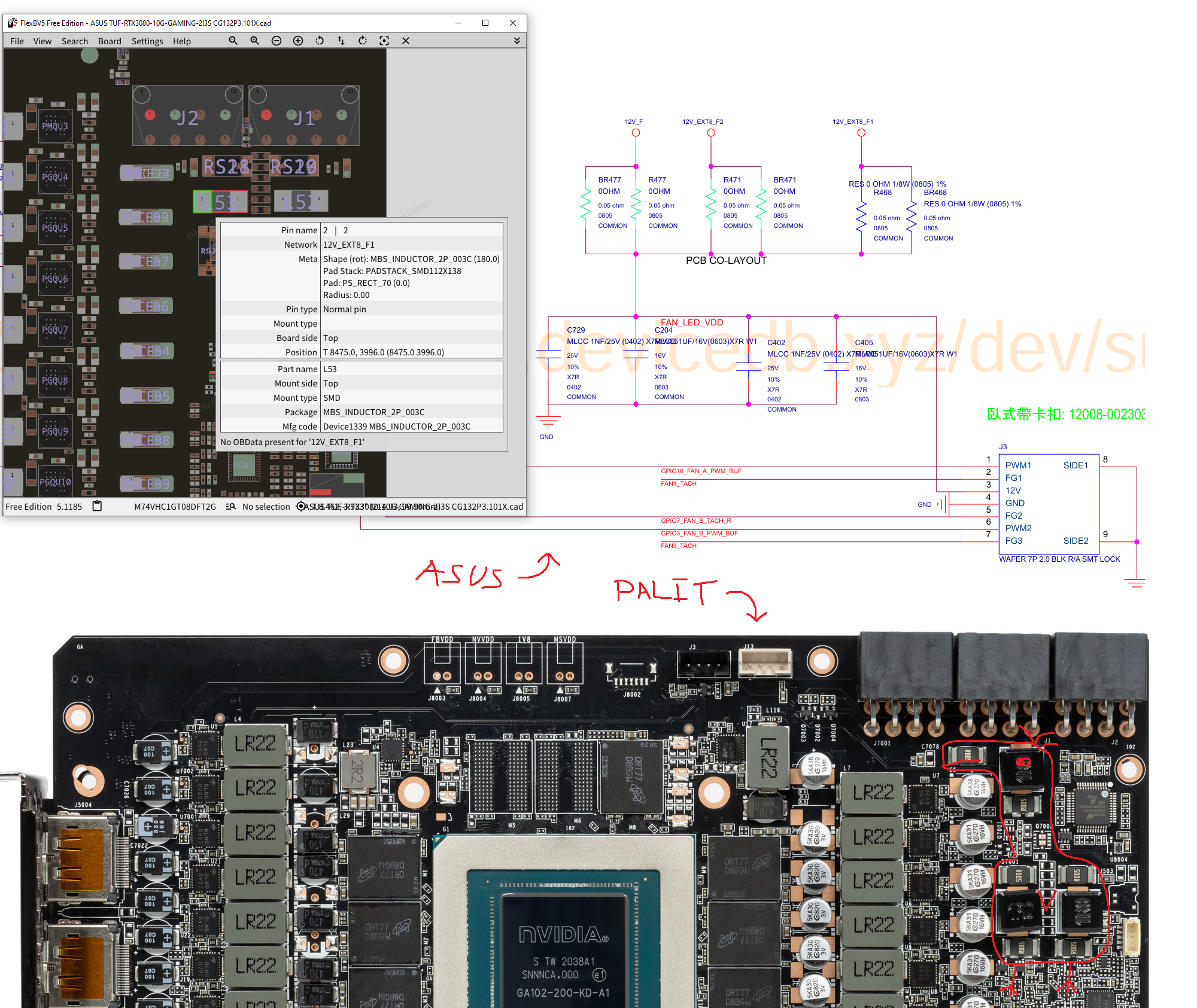Open the Help menu
Screen dimensions: 1197x1008
coord(182,41)
